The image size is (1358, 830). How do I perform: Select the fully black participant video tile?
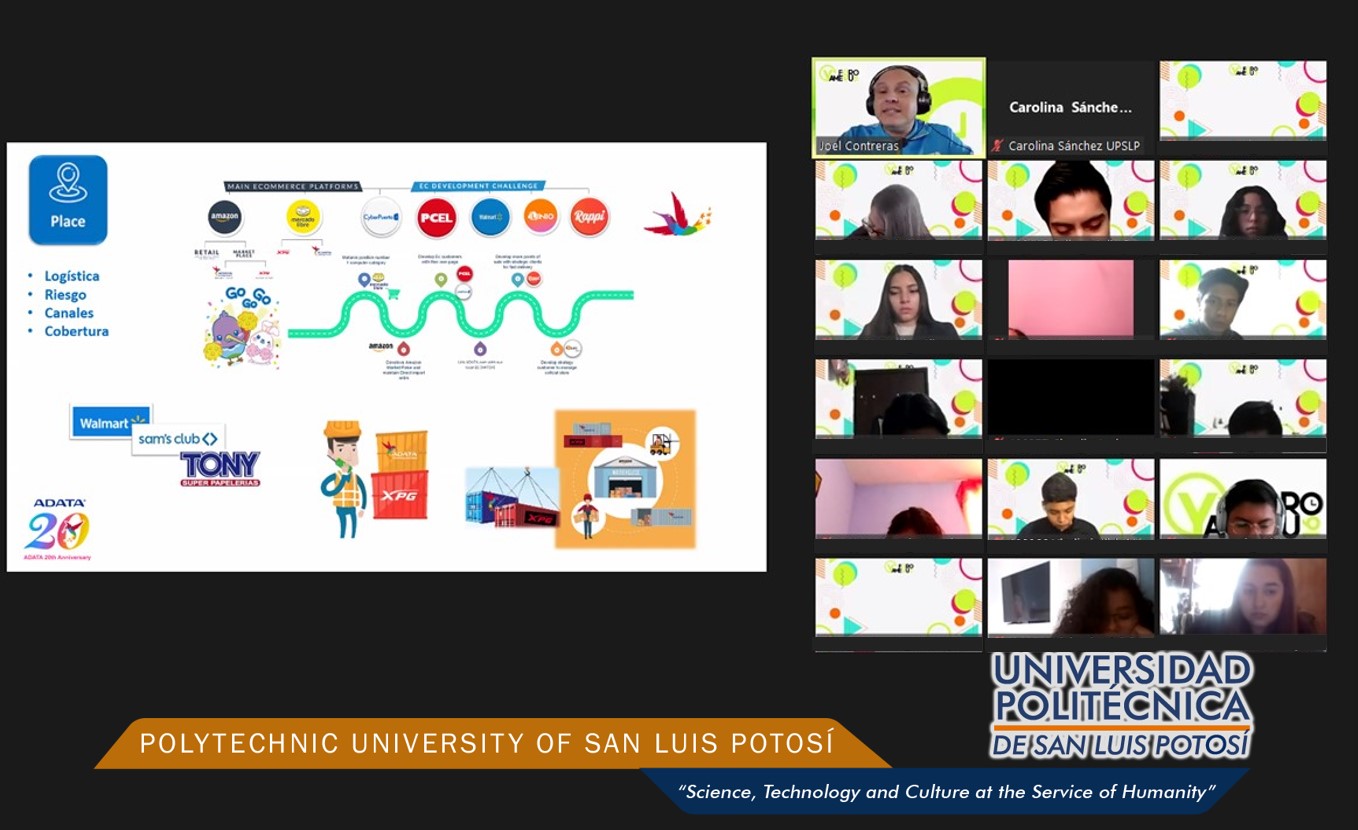(x=1071, y=398)
